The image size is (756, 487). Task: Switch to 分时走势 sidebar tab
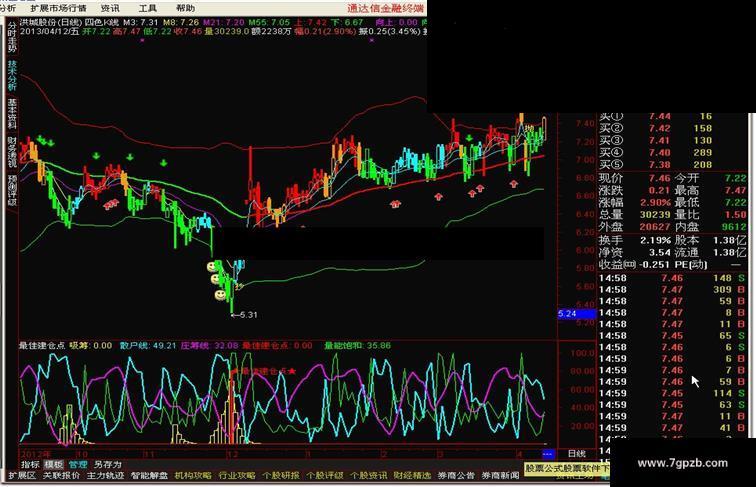[12, 38]
